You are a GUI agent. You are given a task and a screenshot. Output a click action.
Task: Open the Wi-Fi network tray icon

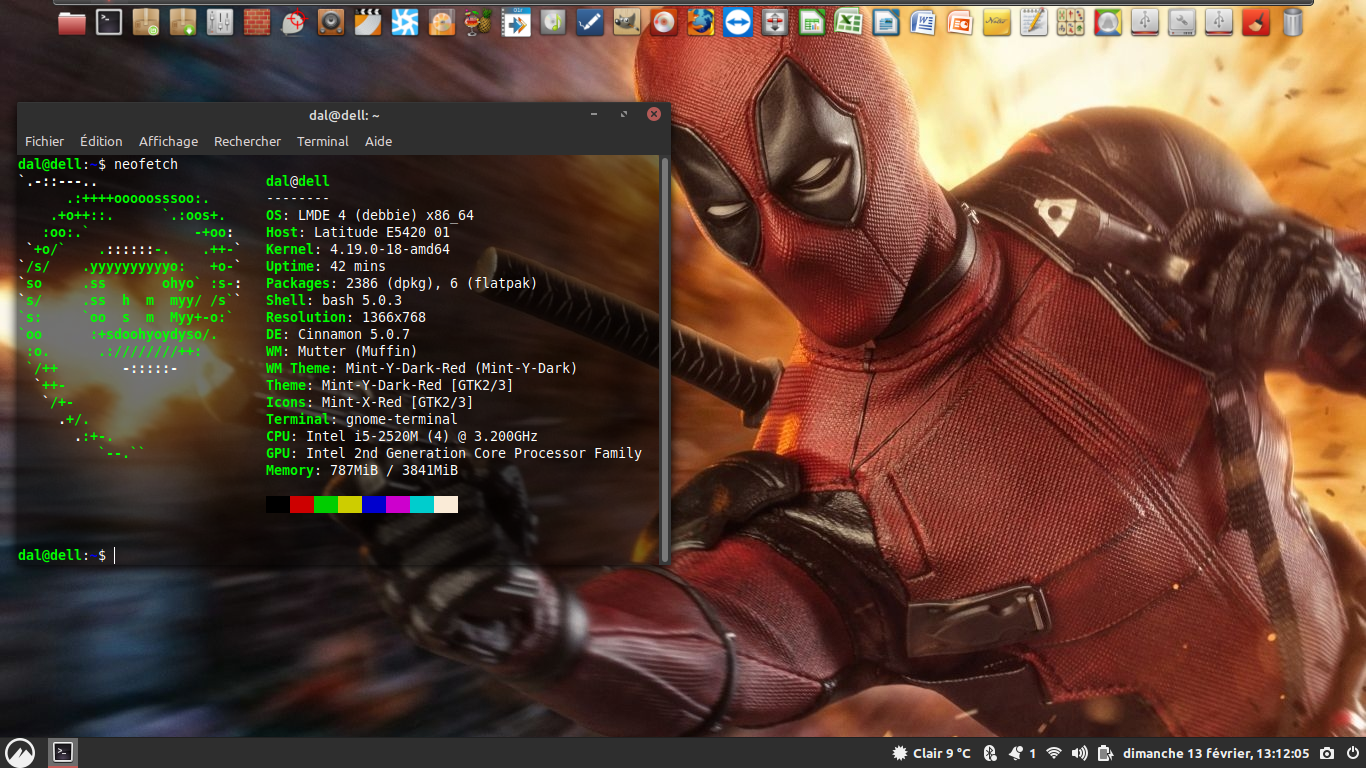click(x=1053, y=753)
